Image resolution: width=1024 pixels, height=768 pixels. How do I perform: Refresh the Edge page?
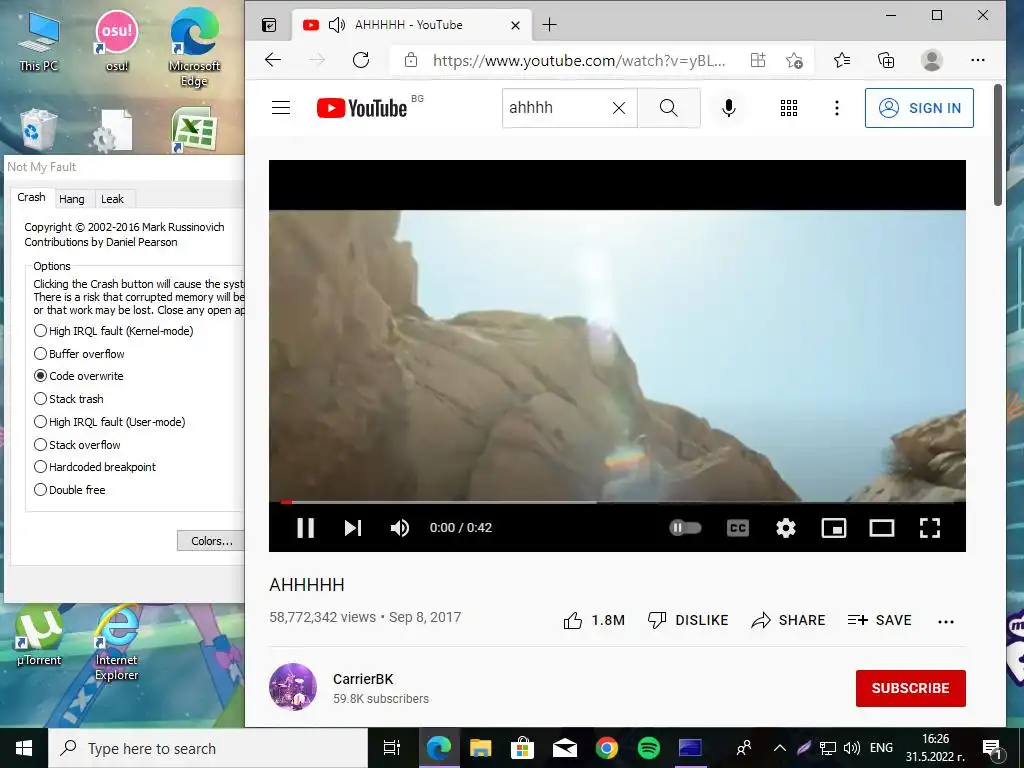[361, 61]
